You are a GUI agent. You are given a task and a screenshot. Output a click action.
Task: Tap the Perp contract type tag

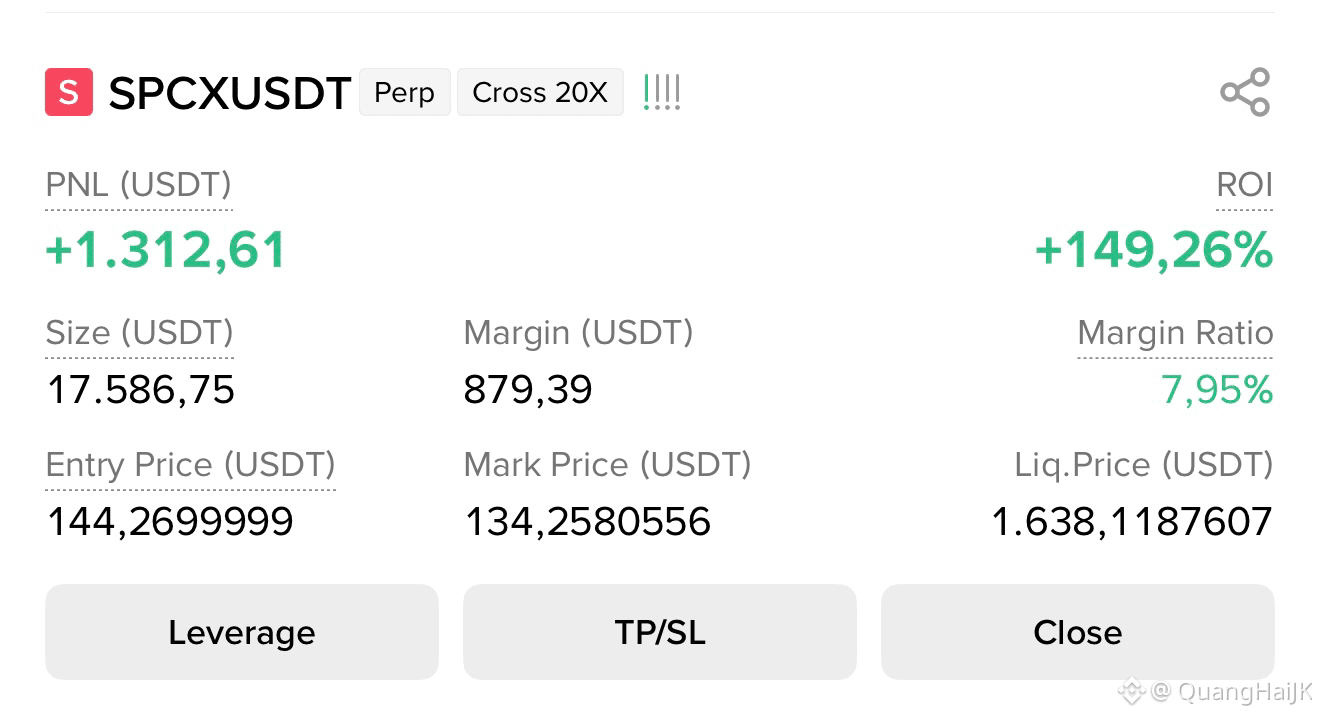pyautogui.click(x=405, y=92)
